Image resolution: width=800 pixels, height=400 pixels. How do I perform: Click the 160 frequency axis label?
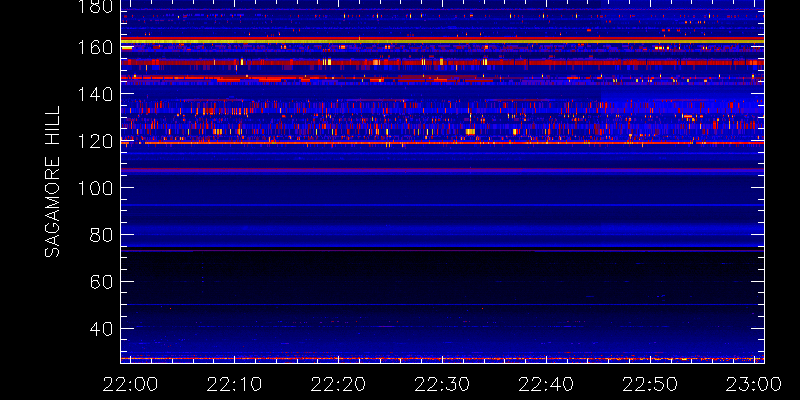(93, 47)
